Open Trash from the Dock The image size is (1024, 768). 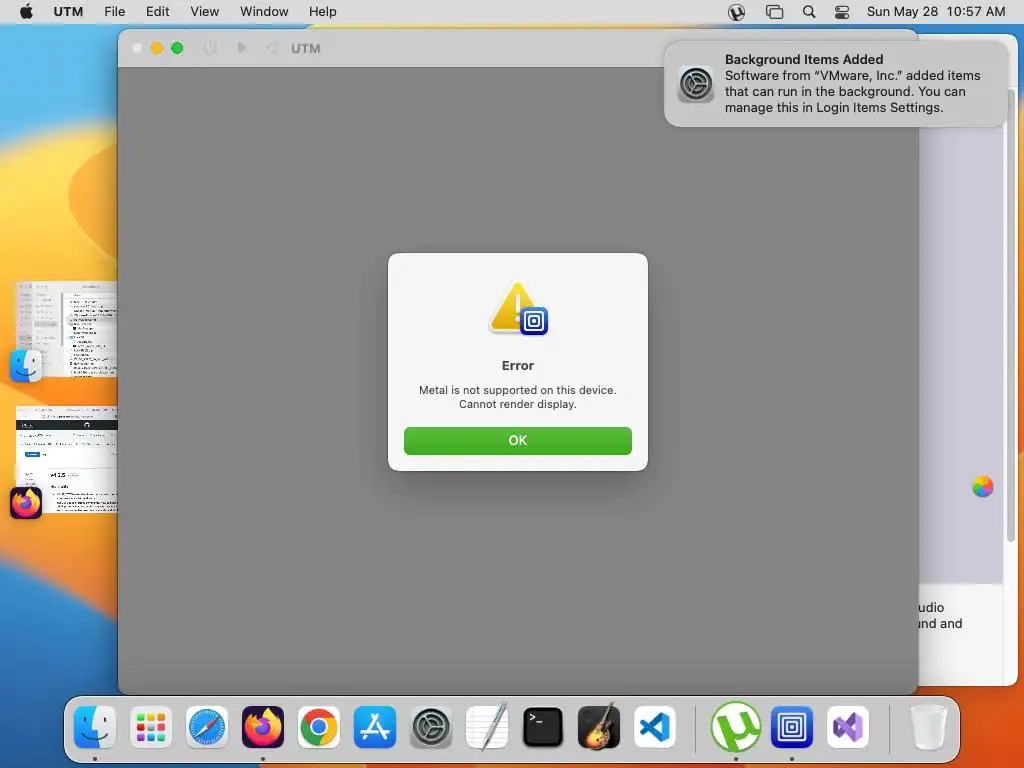pyautogui.click(x=929, y=727)
